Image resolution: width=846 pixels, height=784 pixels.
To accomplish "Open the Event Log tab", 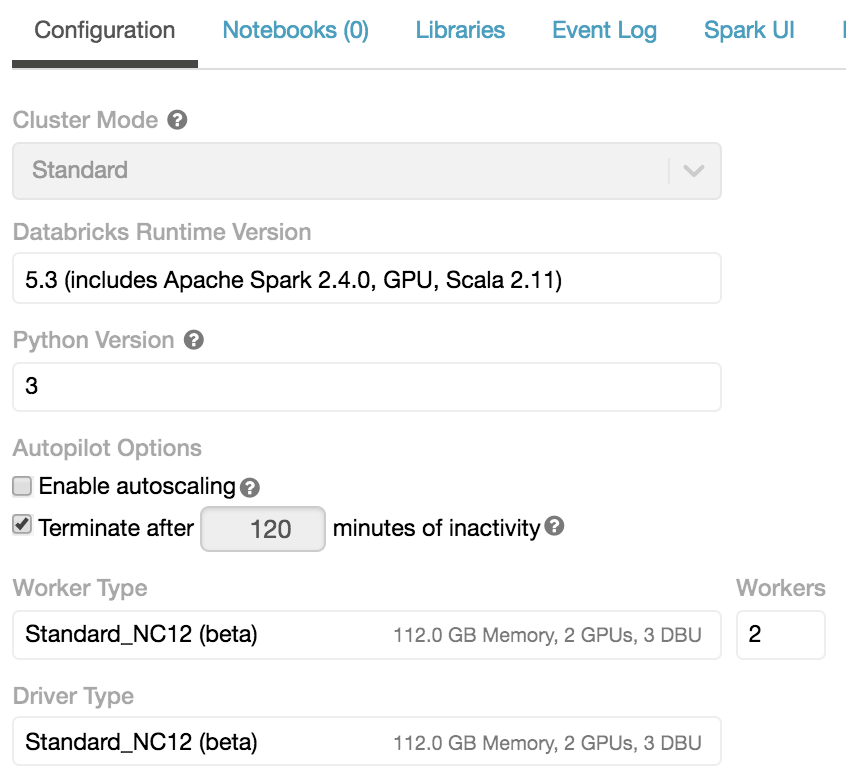I will (604, 30).
